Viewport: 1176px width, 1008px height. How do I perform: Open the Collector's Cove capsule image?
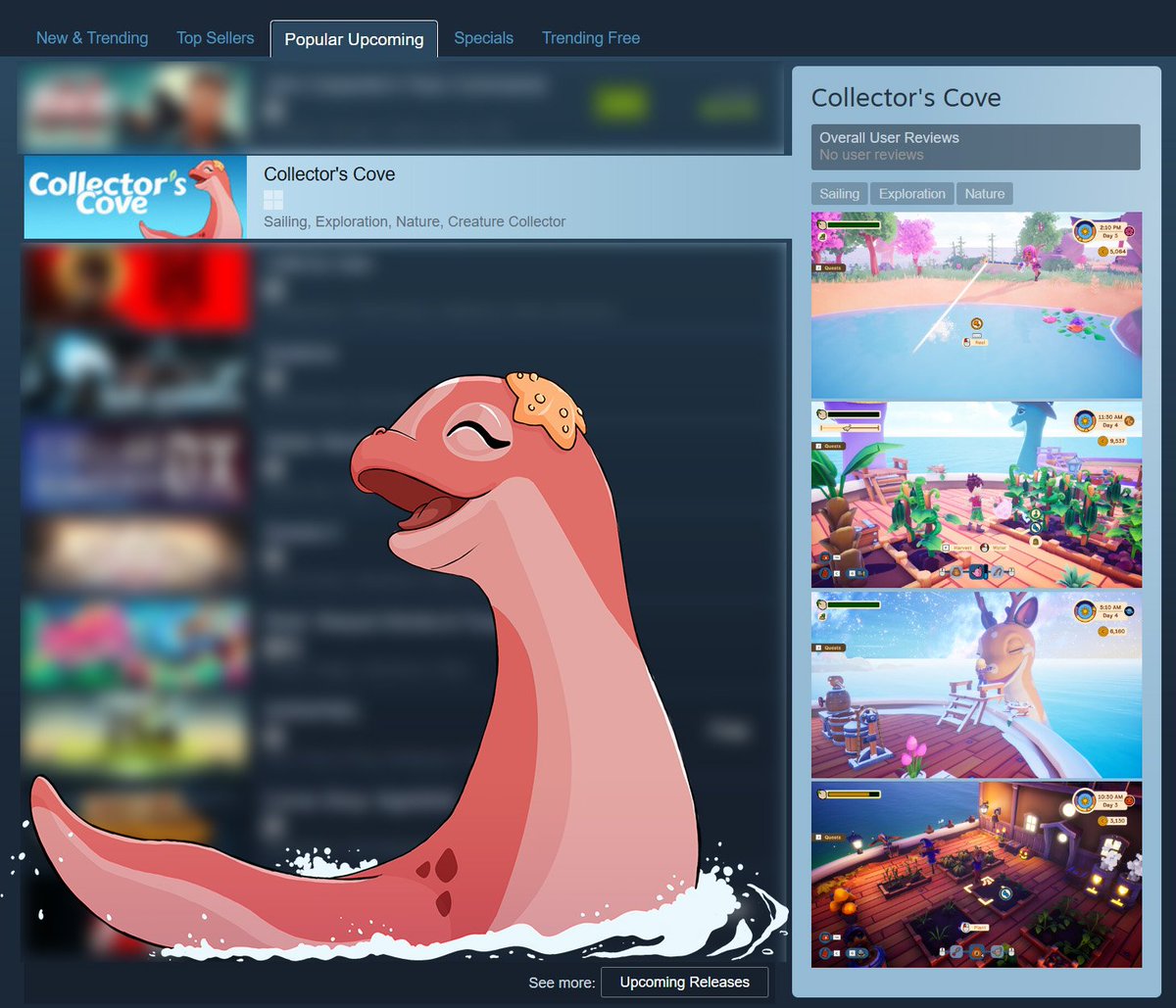[x=135, y=197]
